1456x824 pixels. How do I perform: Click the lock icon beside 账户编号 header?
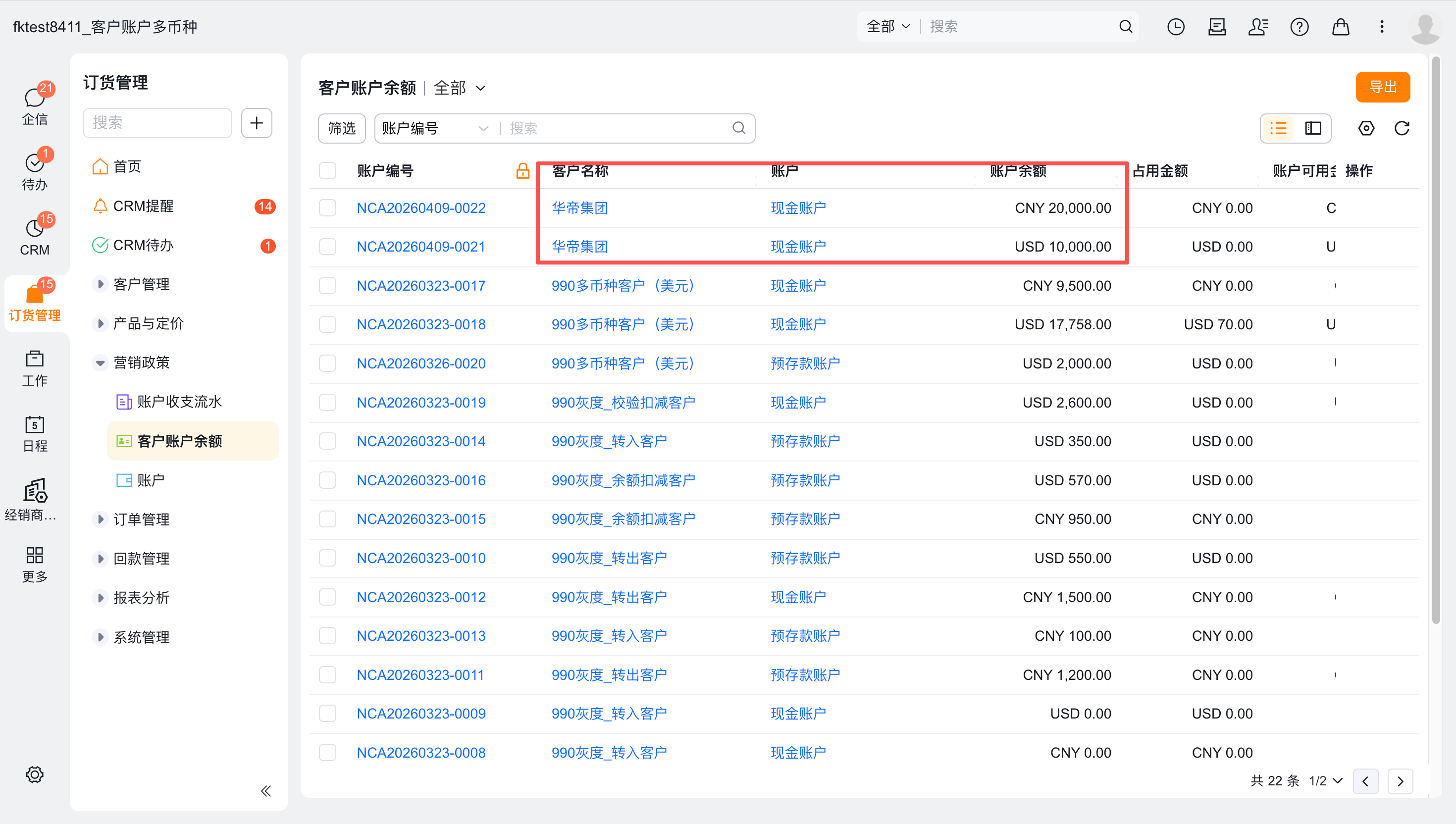click(x=522, y=171)
